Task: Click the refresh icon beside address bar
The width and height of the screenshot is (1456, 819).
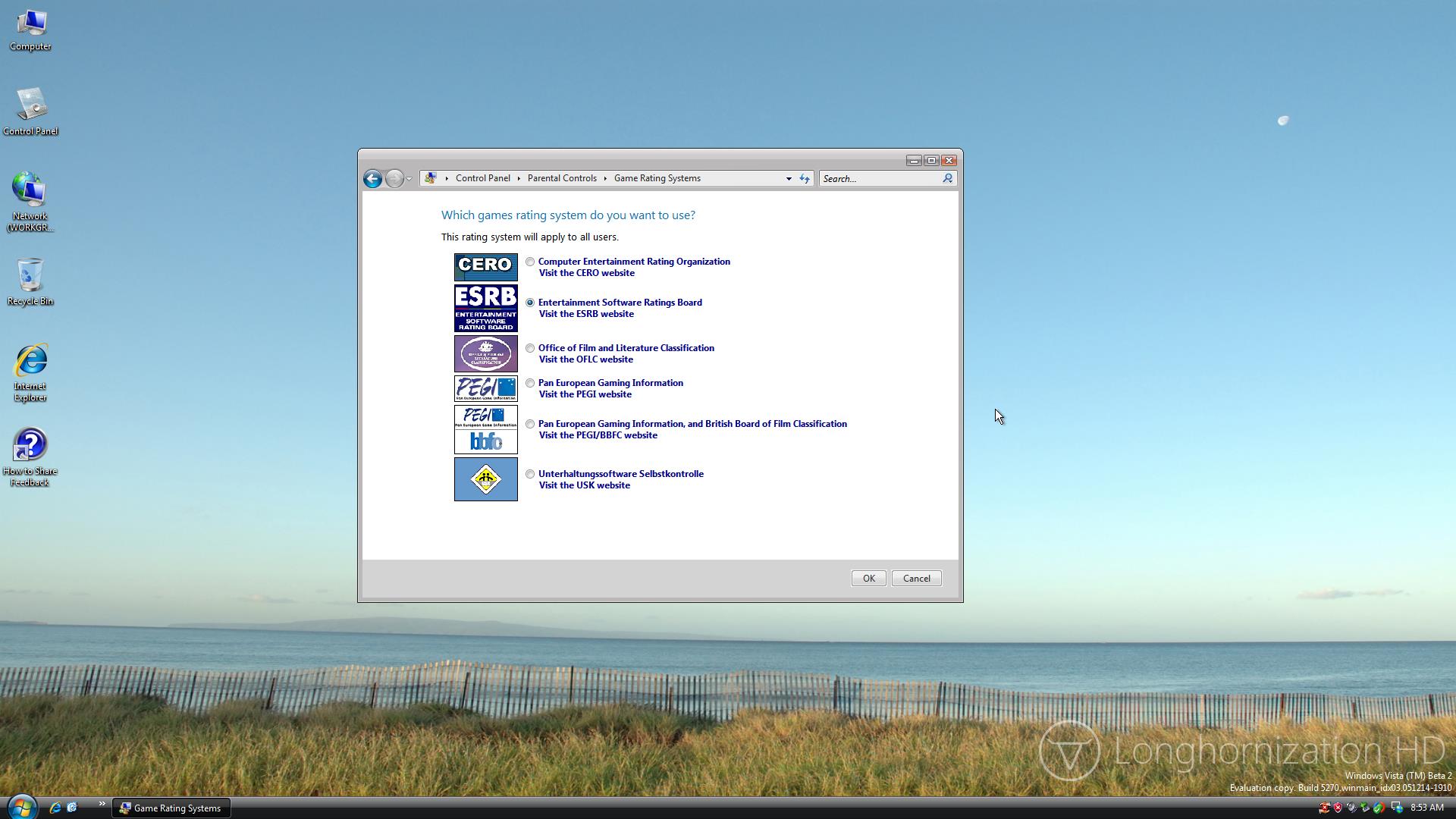Action: [x=805, y=178]
